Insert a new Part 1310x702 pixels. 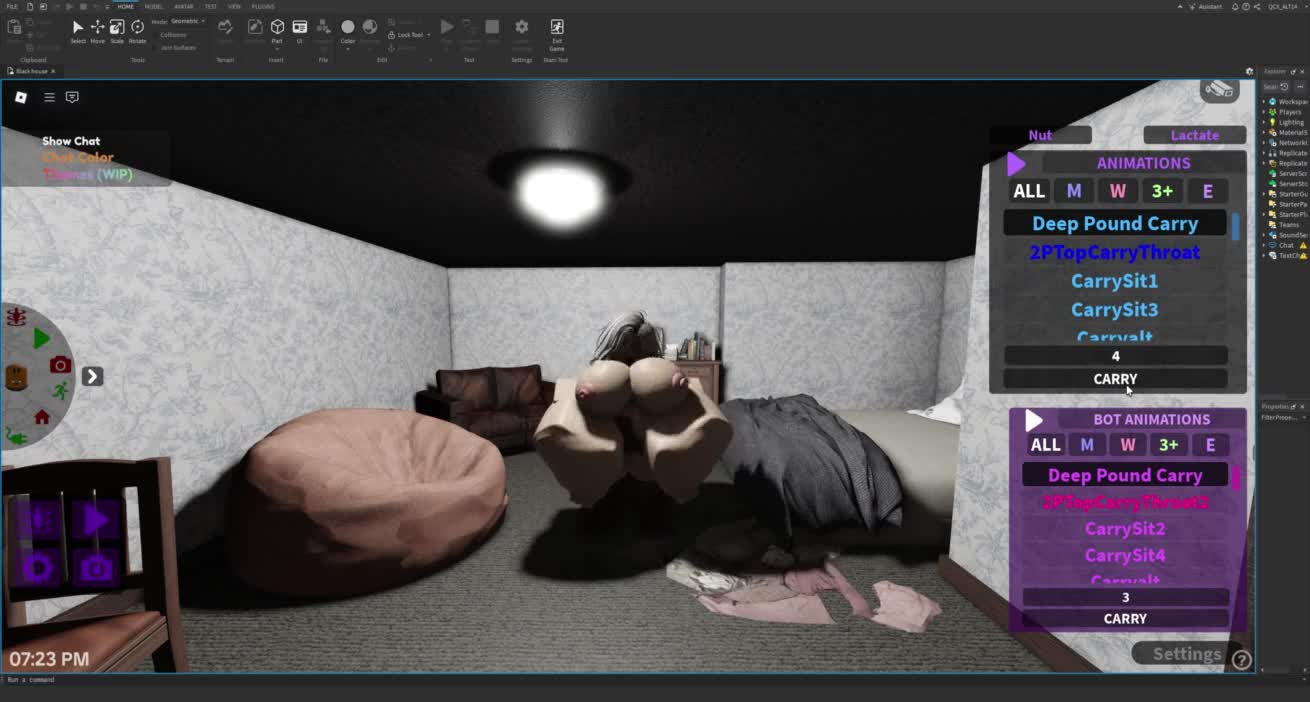(x=277, y=28)
